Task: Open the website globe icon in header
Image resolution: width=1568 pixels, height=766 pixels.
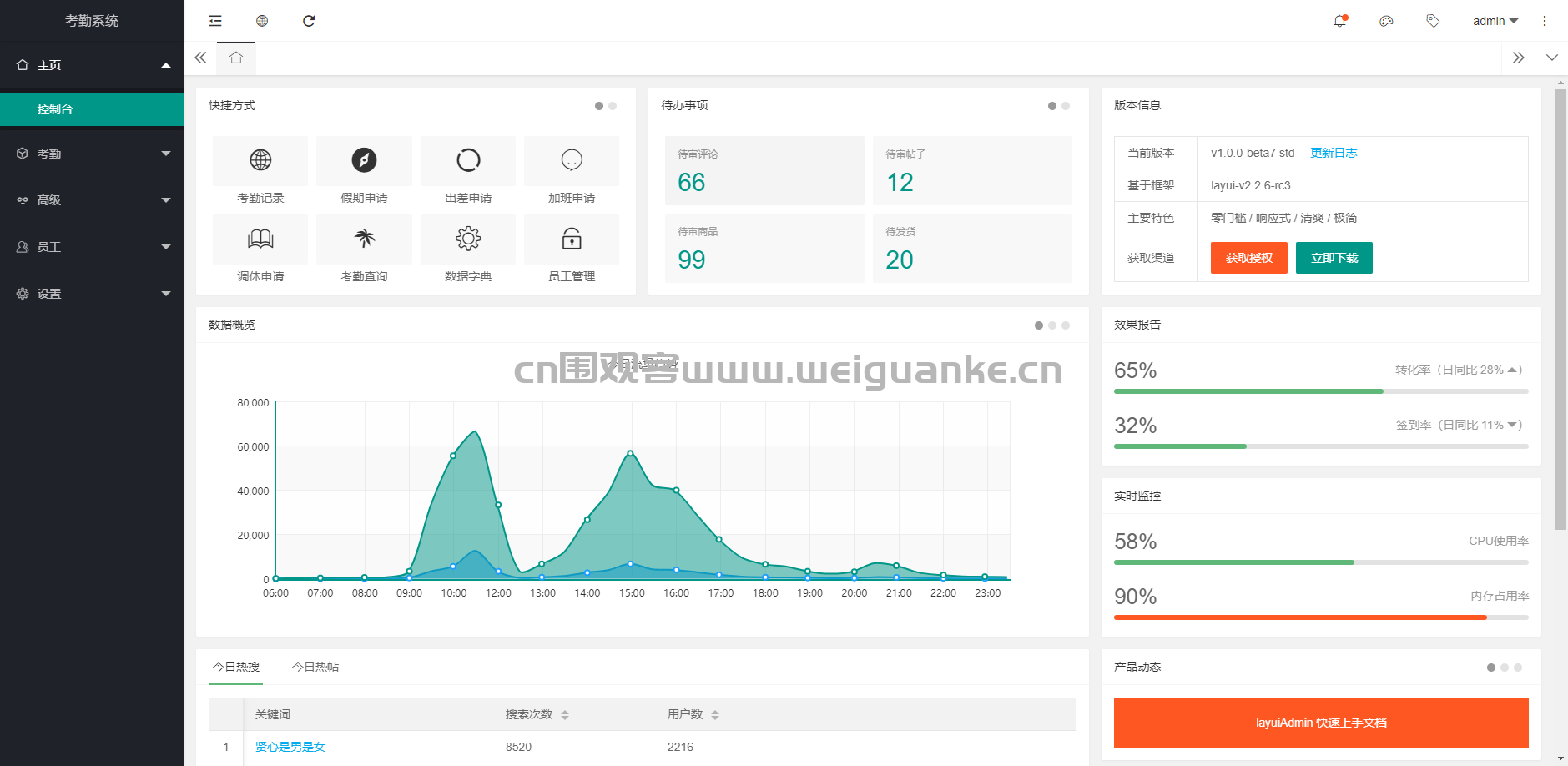Action: [x=262, y=21]
